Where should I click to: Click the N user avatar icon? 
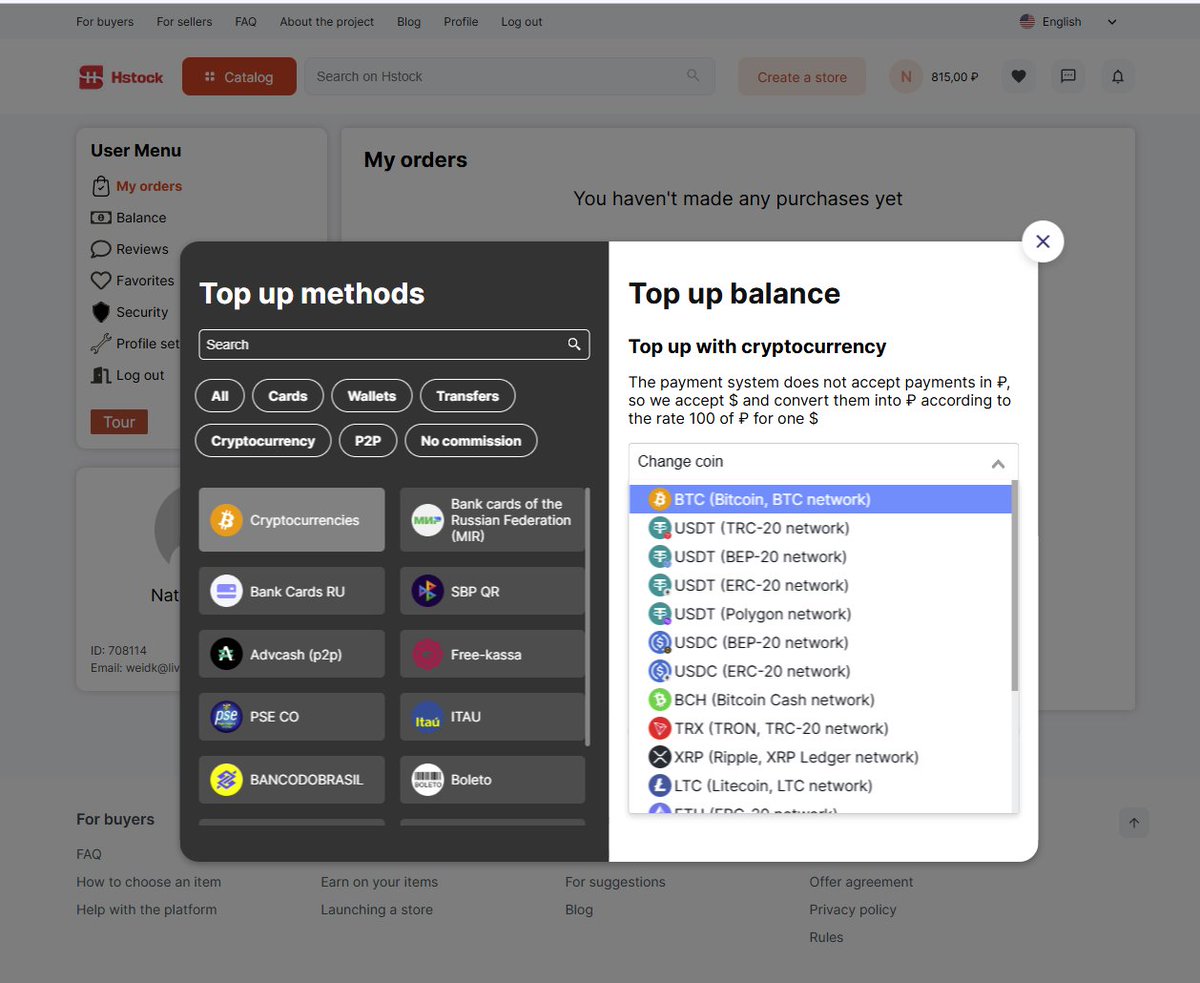pyautogui.click(x=906, y=76)
